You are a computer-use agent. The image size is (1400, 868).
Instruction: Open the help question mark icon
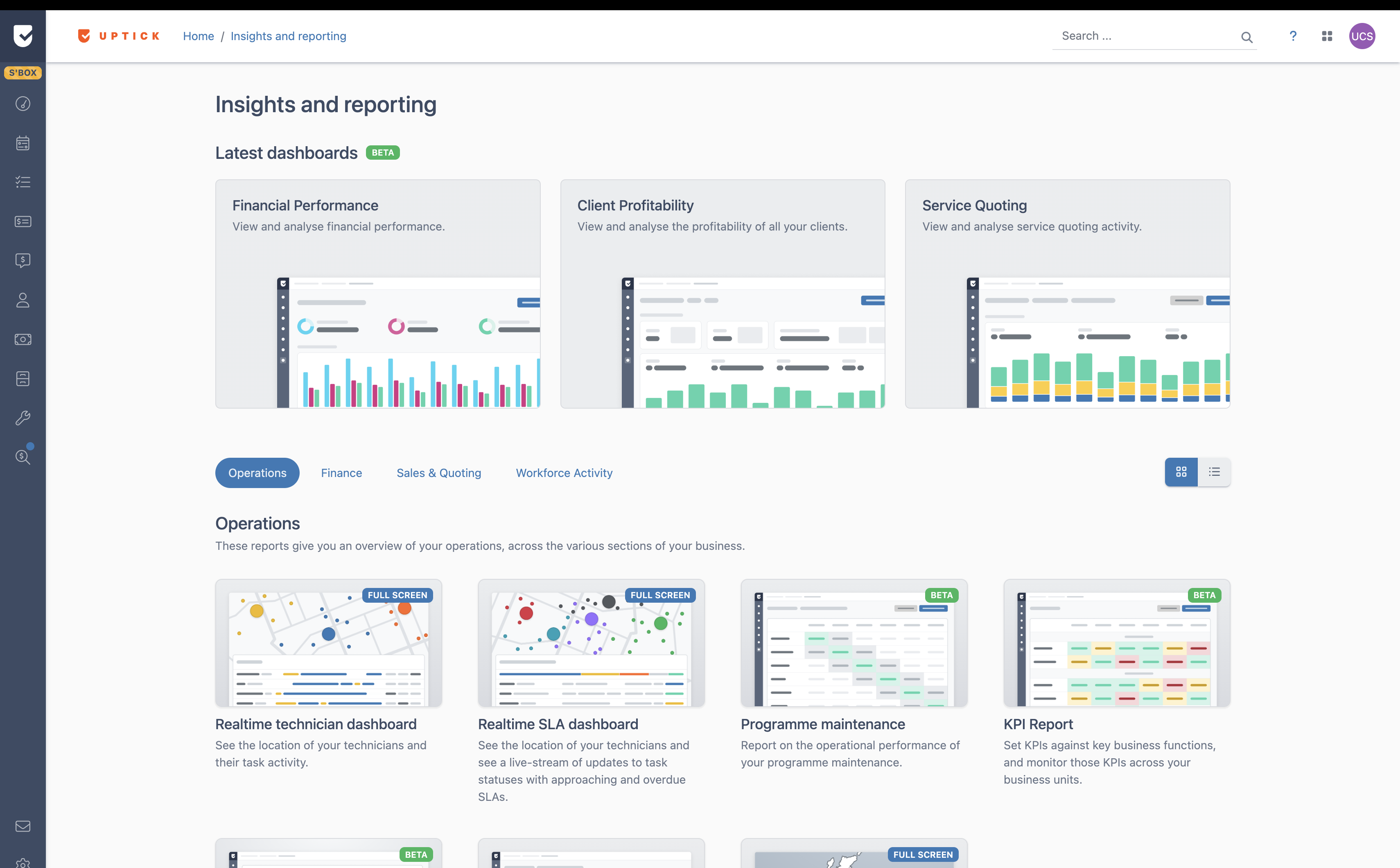(1293, 36)
